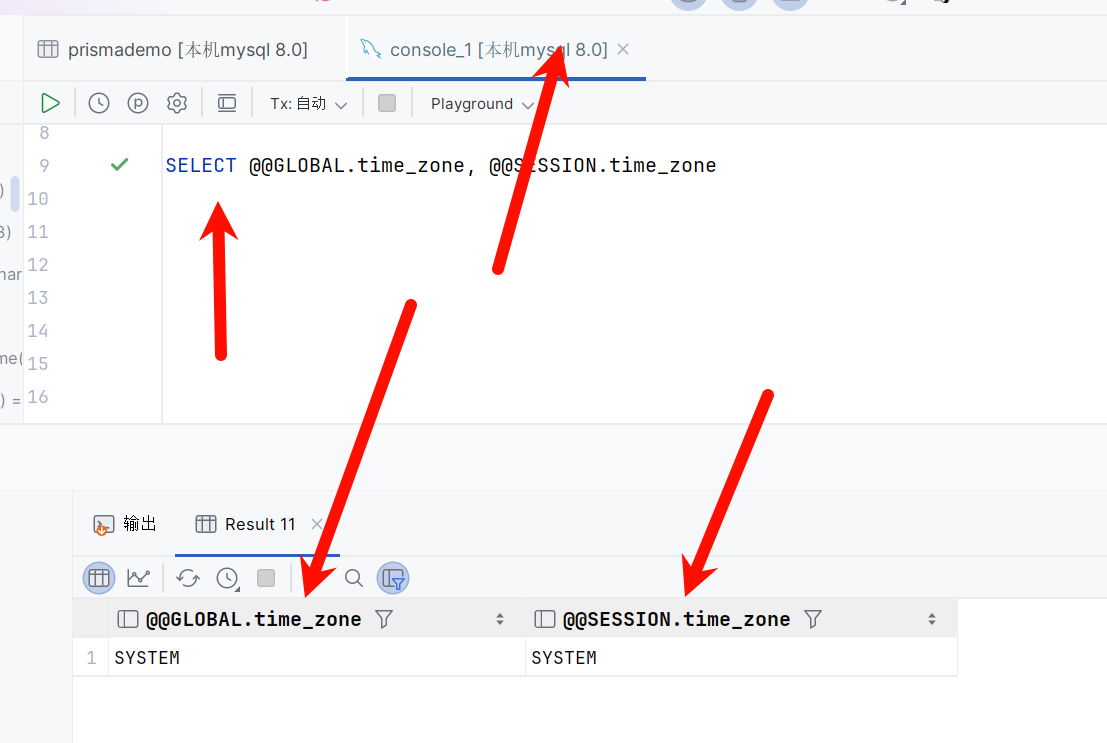Run the query with the green Execute button
The width and height of the screenshot is (1107, 743).
tap(50, 103)
